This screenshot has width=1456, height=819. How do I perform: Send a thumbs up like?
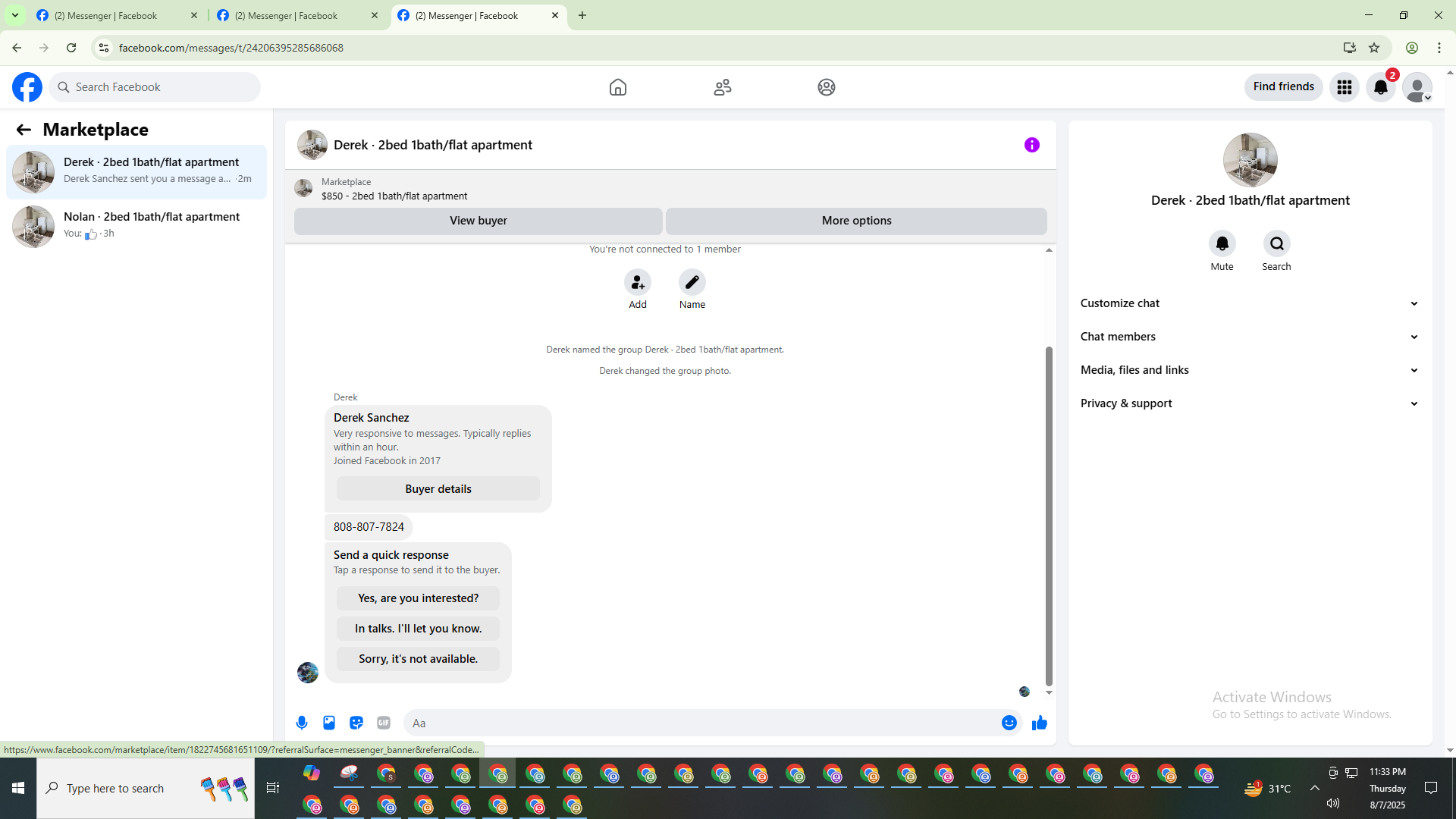[x=1040, y=723]
